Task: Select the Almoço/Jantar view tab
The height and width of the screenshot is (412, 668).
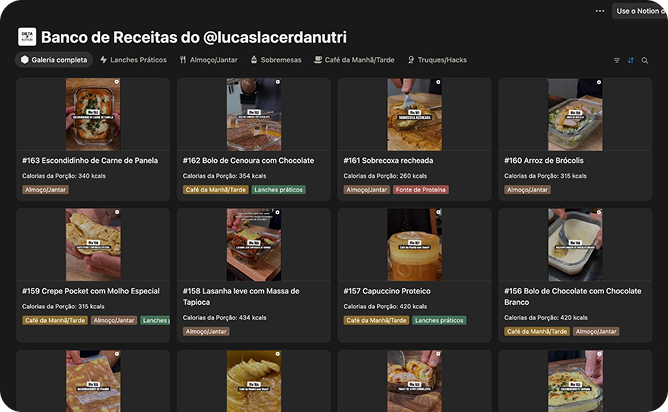Action: tap(208, 60)
